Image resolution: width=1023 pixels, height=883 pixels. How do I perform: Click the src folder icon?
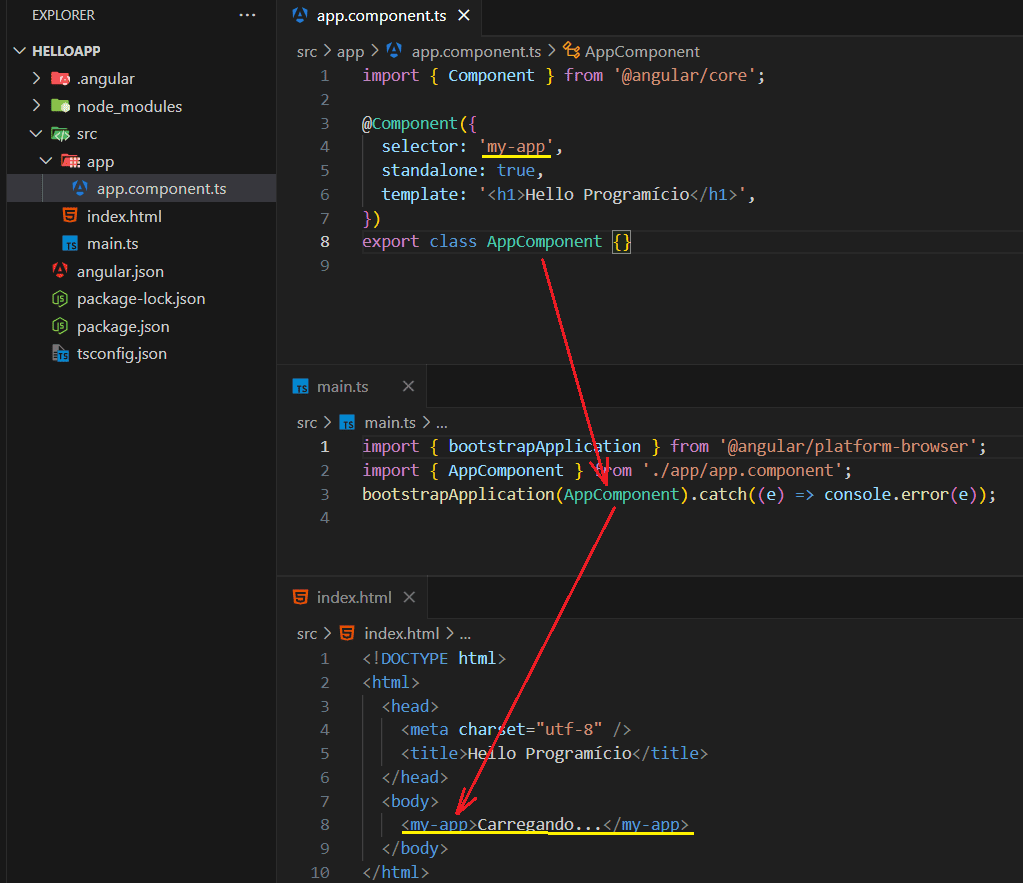click(61, 134)
